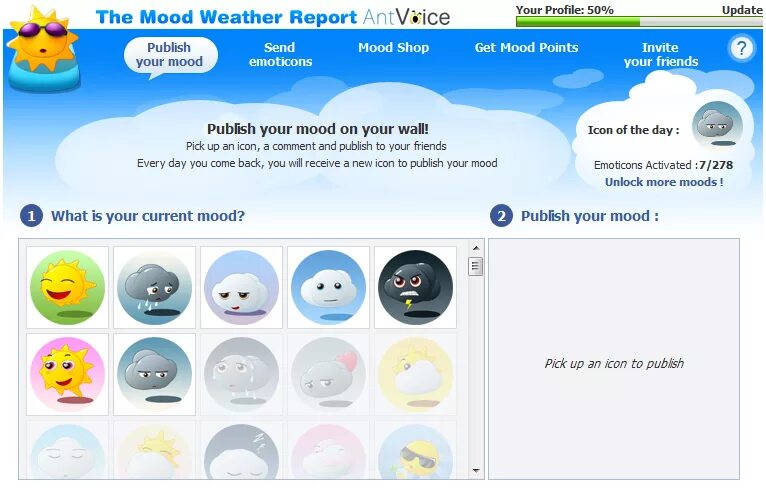Open the Mood Shop tab
Viewport: 766px width, 491px height.
click(x=393, y=47)
